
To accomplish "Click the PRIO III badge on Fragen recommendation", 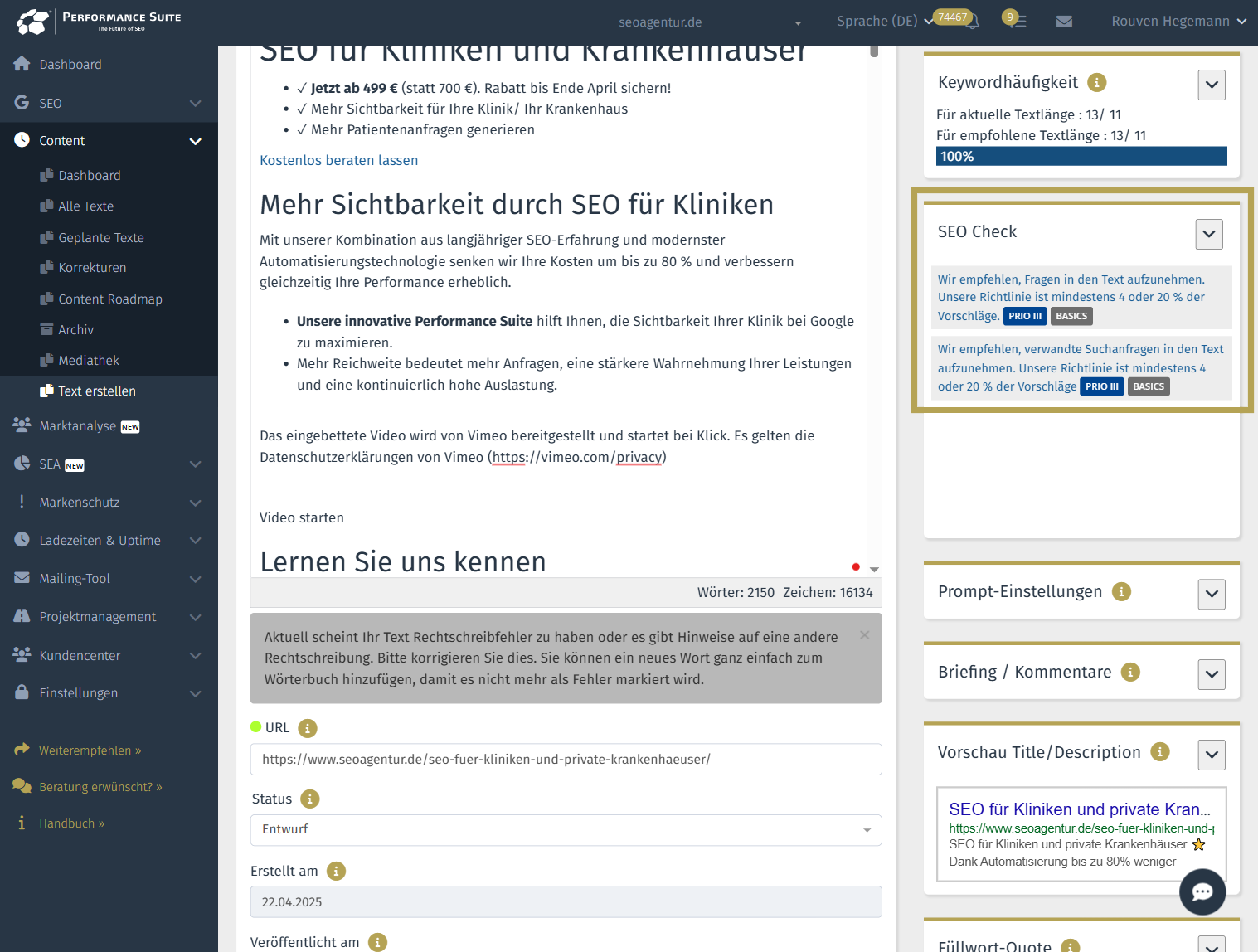I will [1025, 316].
